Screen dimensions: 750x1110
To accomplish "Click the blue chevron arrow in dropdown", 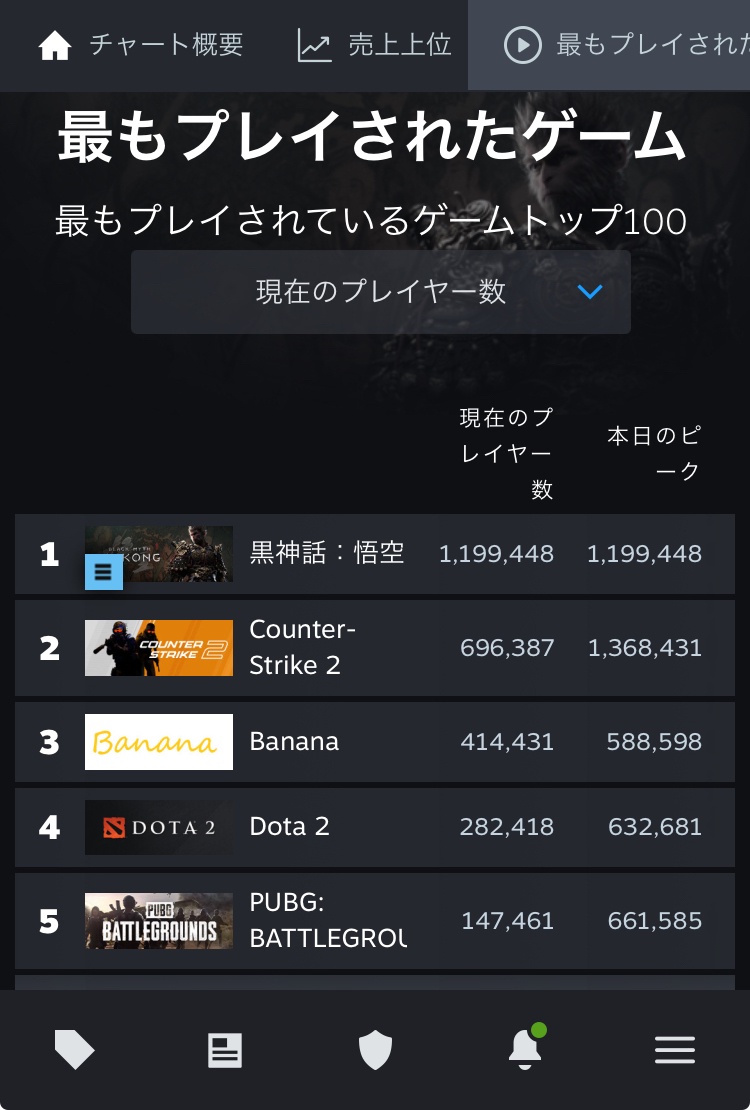I will pyautogui.click(x=590, y=292).
